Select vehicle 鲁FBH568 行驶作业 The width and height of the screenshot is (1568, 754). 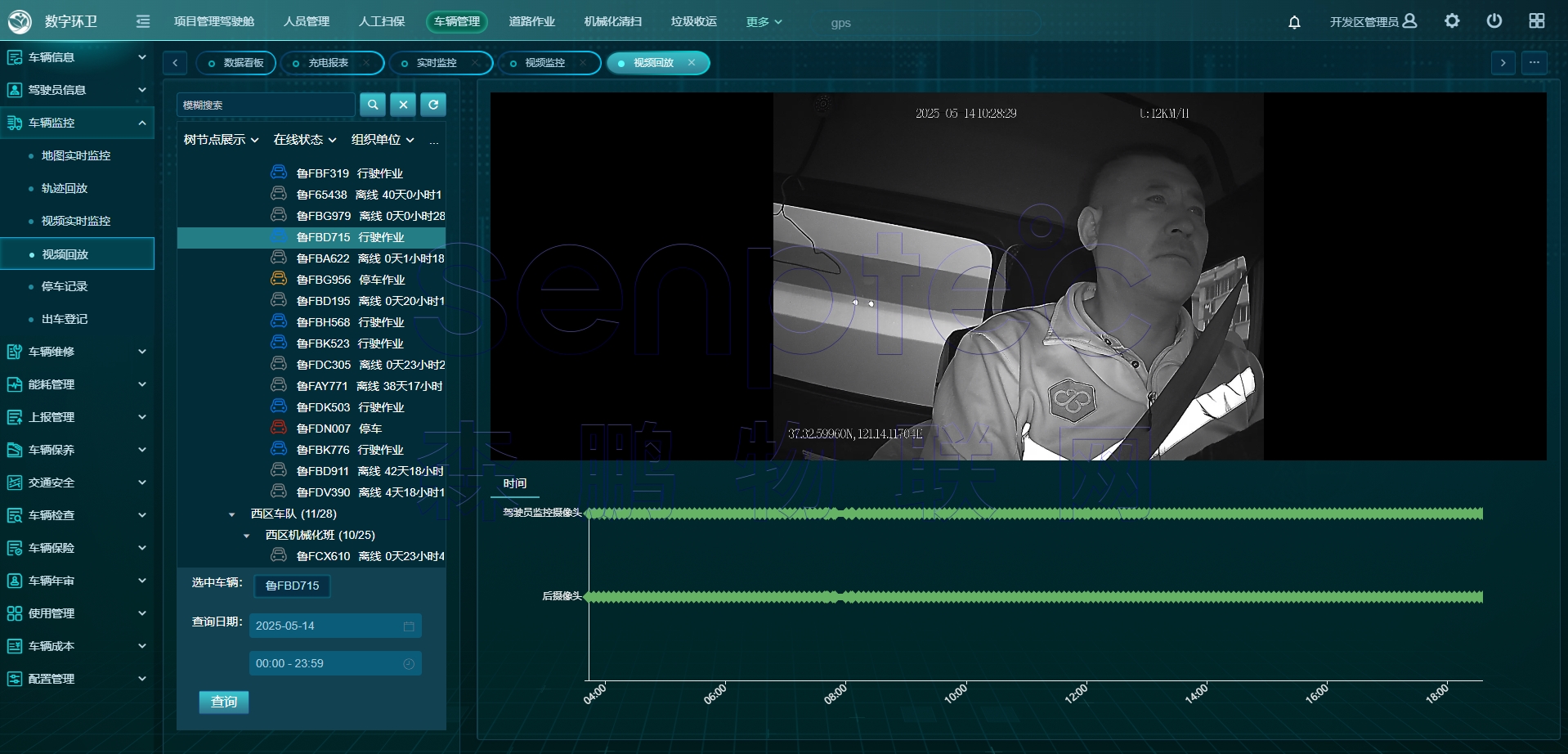click(350, 322)
